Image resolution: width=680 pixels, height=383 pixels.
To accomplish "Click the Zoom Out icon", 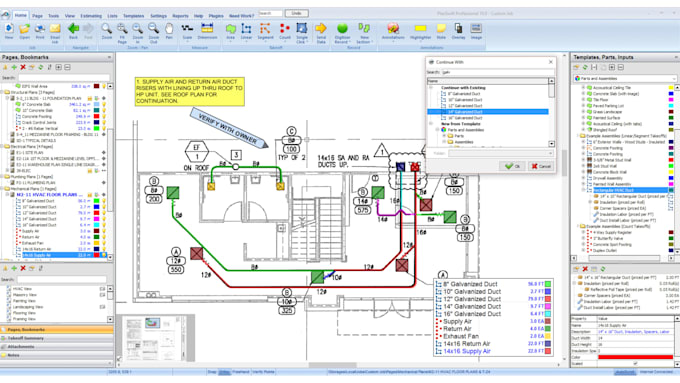I will click(x=154, y=29).
